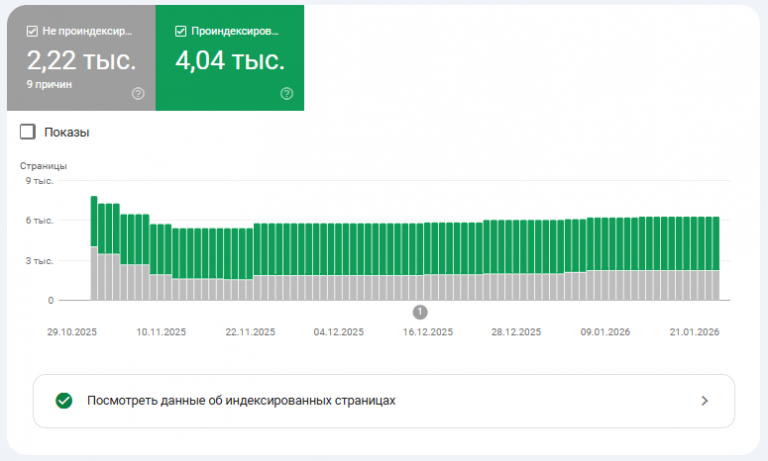Screen dimensions: 768x461
Task: Click the 9 причин text
Action: tap(49, 85)
